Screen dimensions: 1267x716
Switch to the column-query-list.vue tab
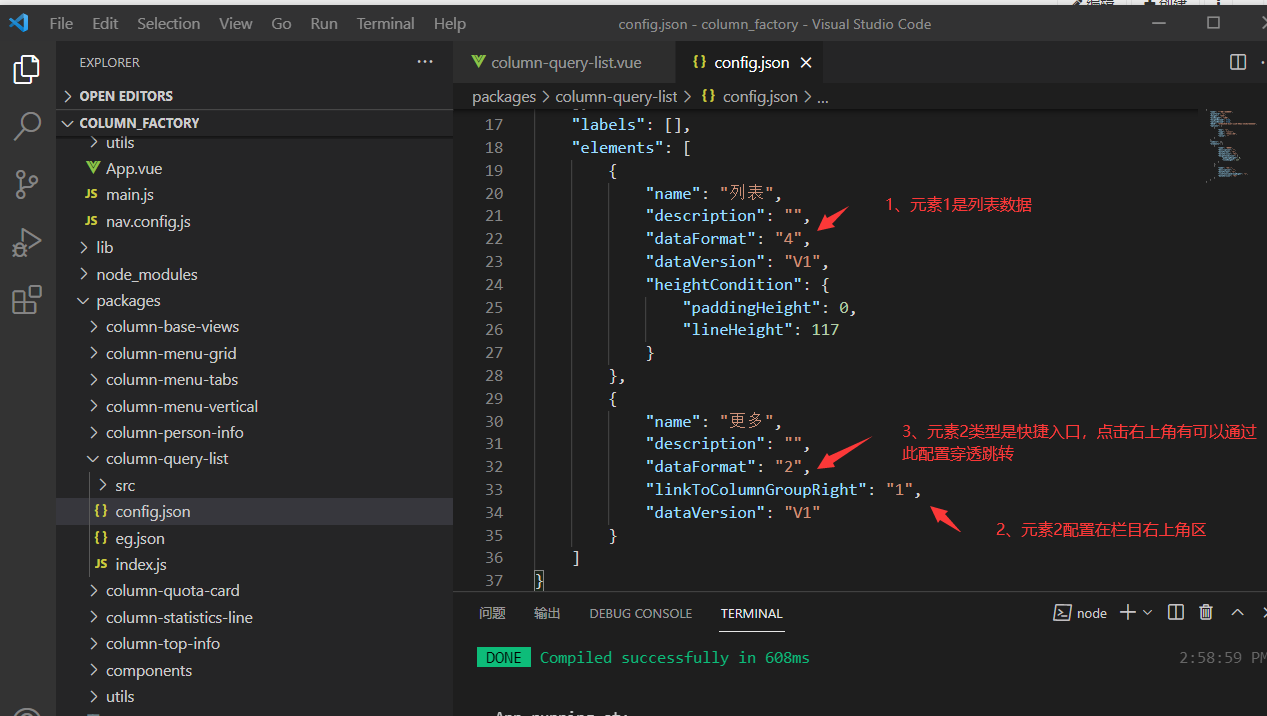(565, 62)
